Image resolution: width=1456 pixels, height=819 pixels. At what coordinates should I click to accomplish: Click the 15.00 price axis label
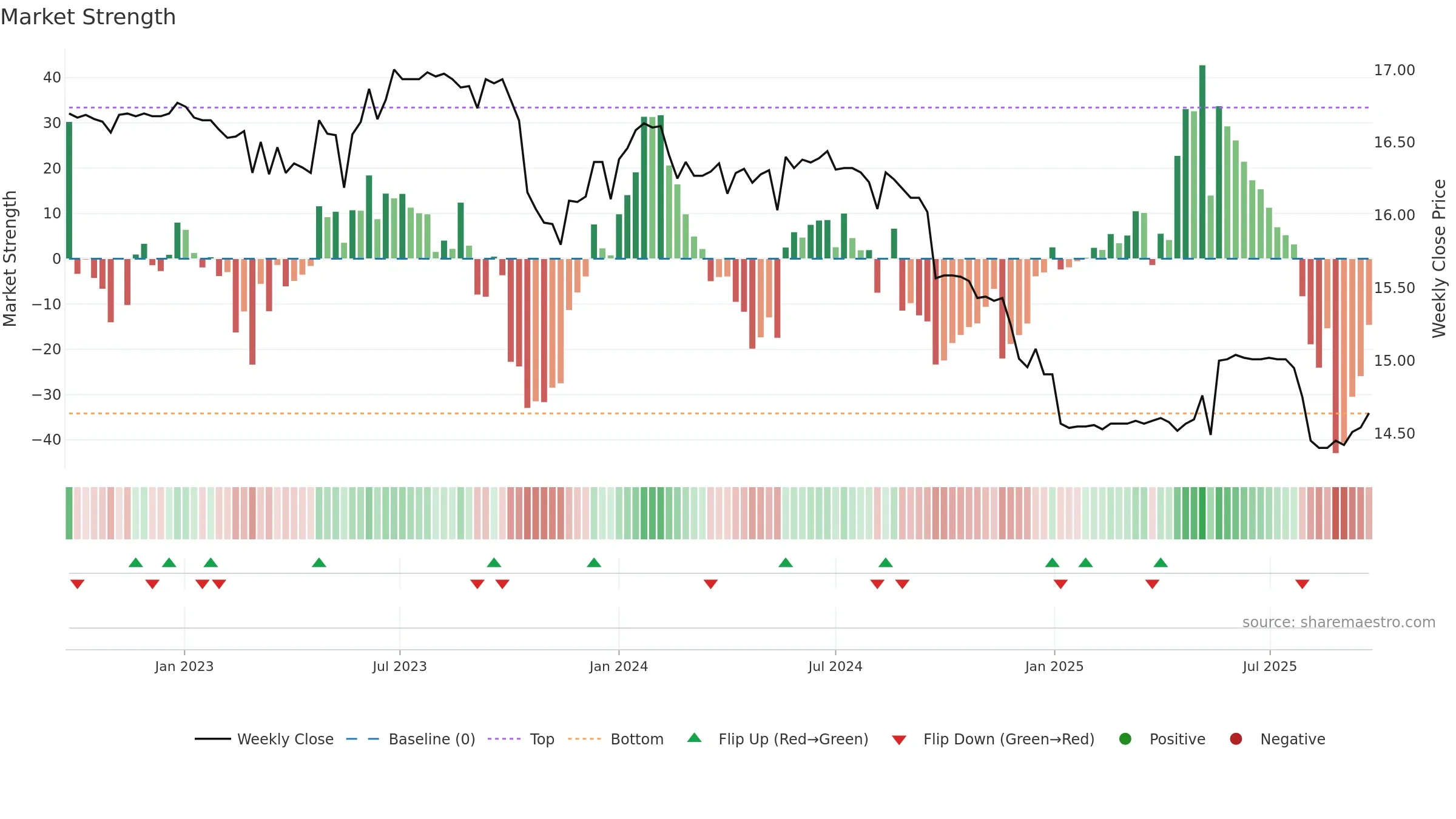coord(1395,361)
